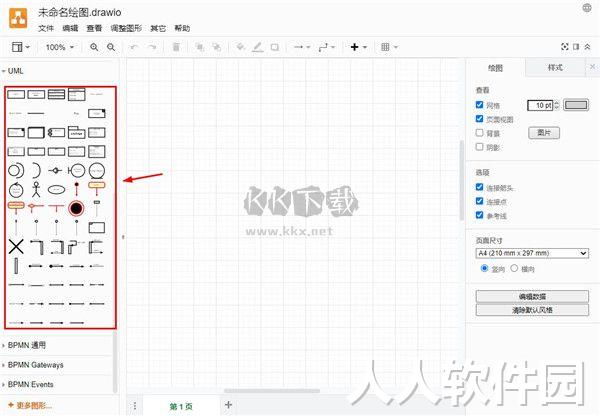Click the 编辑数据 button
Screen dimensions: 600x416
532,296
